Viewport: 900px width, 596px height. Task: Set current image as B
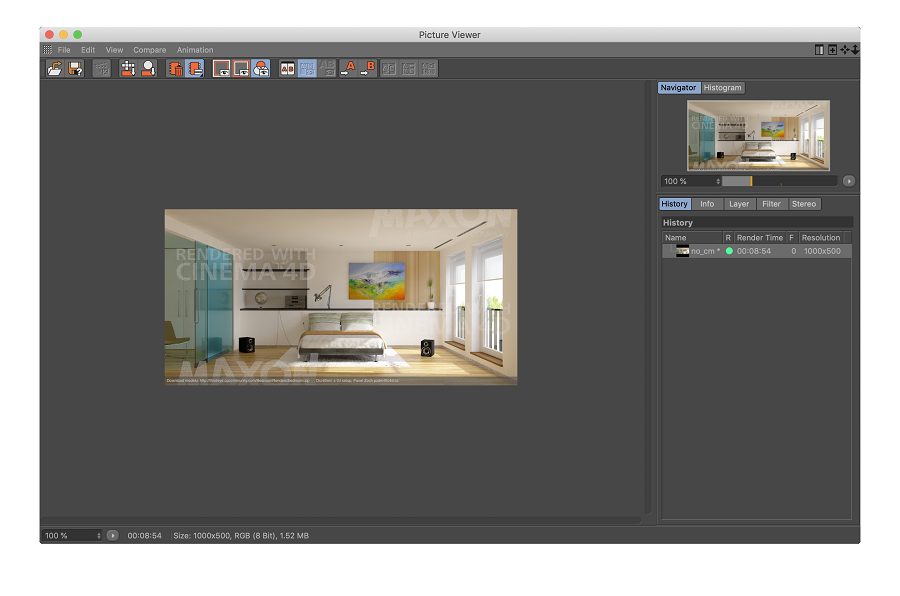pos(368,69)
